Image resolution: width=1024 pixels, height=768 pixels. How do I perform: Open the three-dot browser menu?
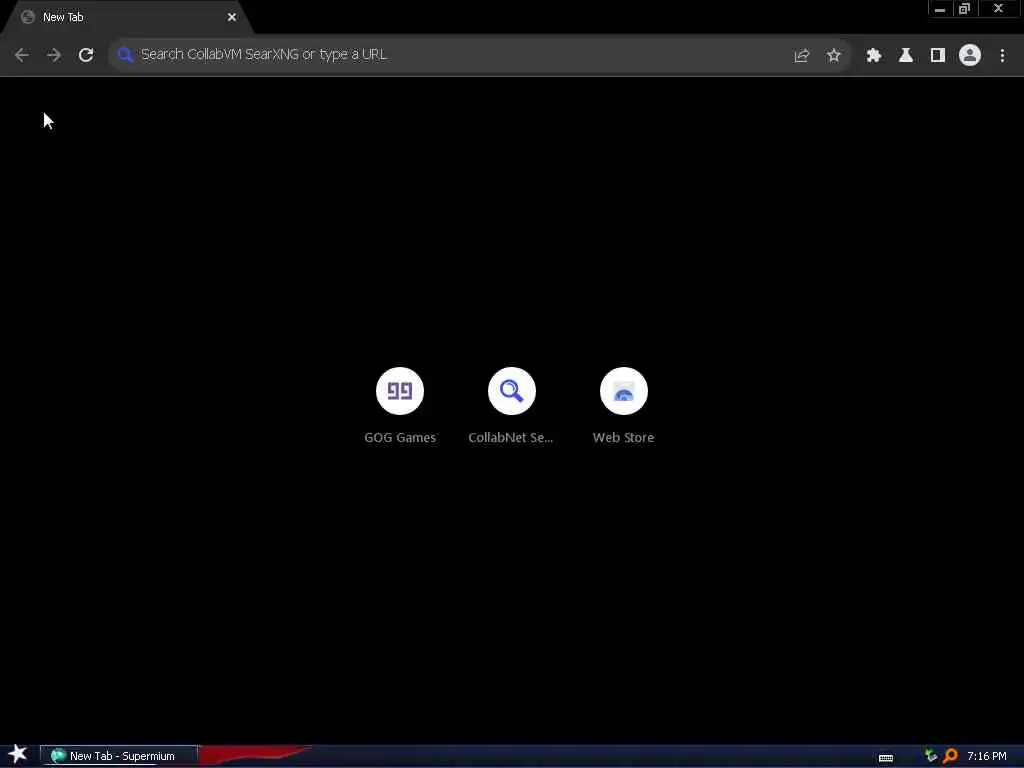click(x=1002, y=56)
